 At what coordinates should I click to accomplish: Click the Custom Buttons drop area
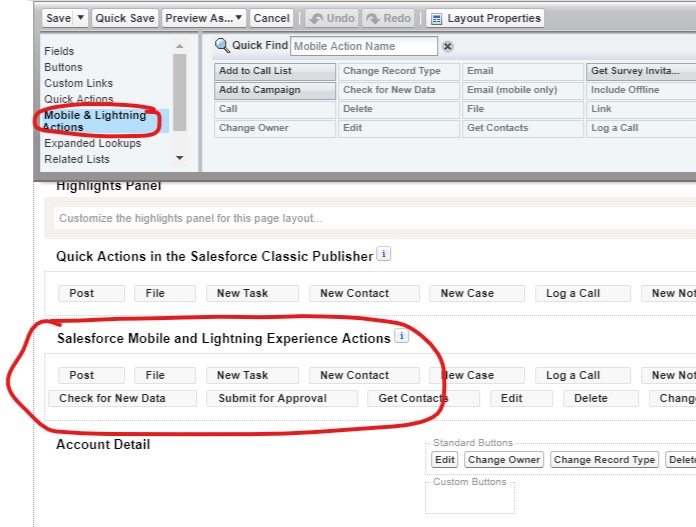(x=470, y=498)
